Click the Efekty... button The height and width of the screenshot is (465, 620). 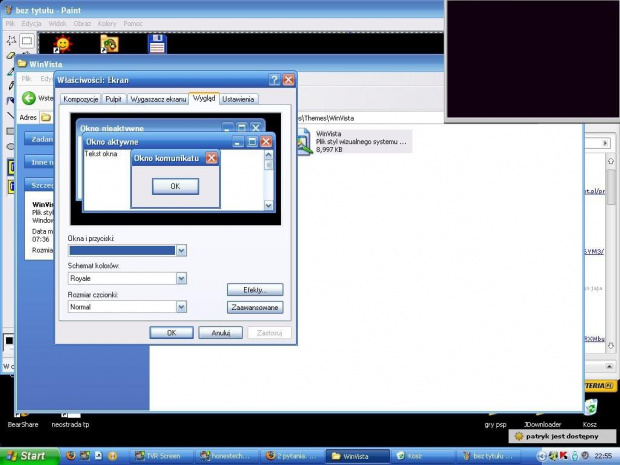[x=255, y=289]
